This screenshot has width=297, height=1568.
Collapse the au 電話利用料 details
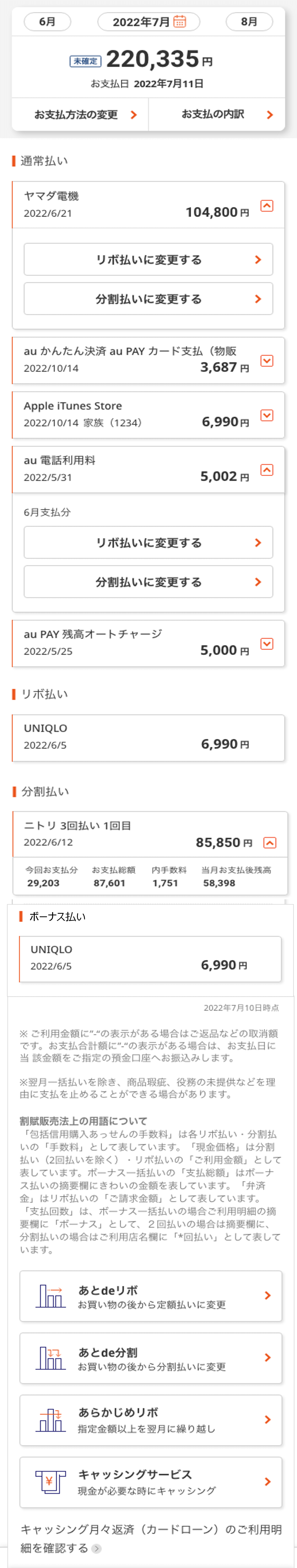[x=267, y=470]
